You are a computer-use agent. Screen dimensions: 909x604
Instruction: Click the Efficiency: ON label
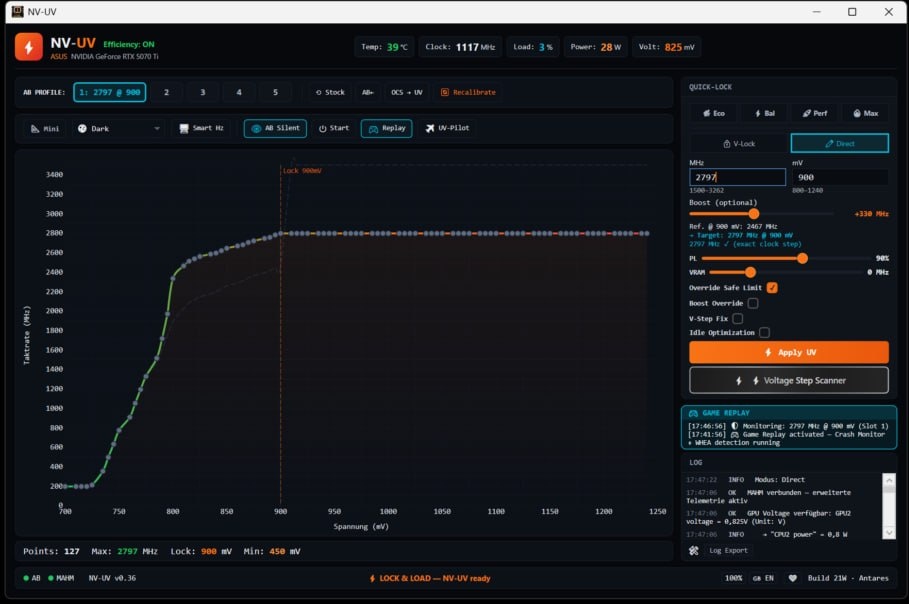point(129,44)
